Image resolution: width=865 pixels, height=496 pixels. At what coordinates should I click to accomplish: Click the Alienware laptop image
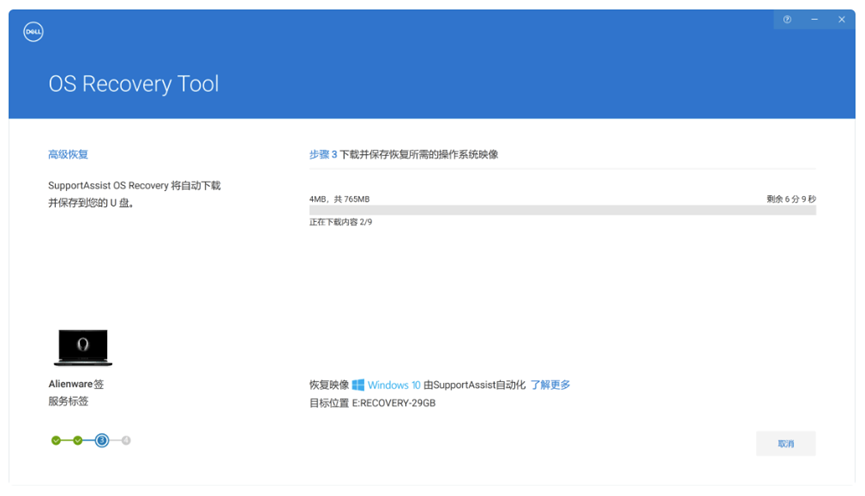(83, 348)
